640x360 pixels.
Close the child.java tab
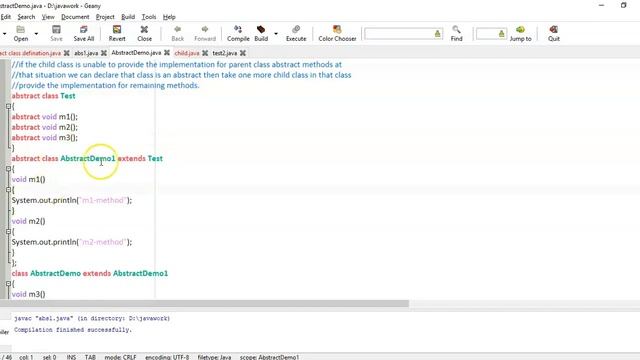tap(205, 53)
